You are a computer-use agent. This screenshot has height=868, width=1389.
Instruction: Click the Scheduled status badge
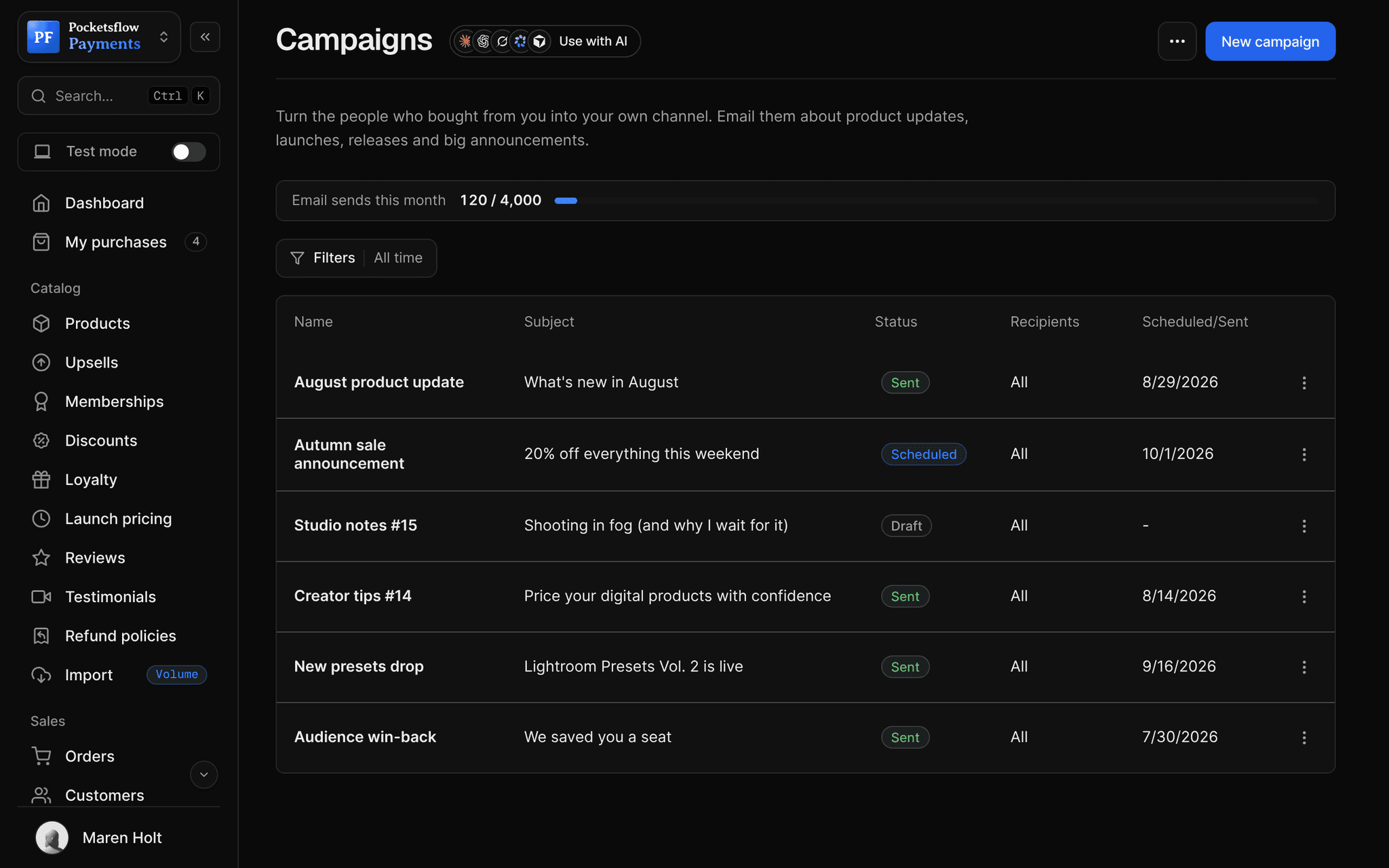pyautogui.click(x=924, y=454)
